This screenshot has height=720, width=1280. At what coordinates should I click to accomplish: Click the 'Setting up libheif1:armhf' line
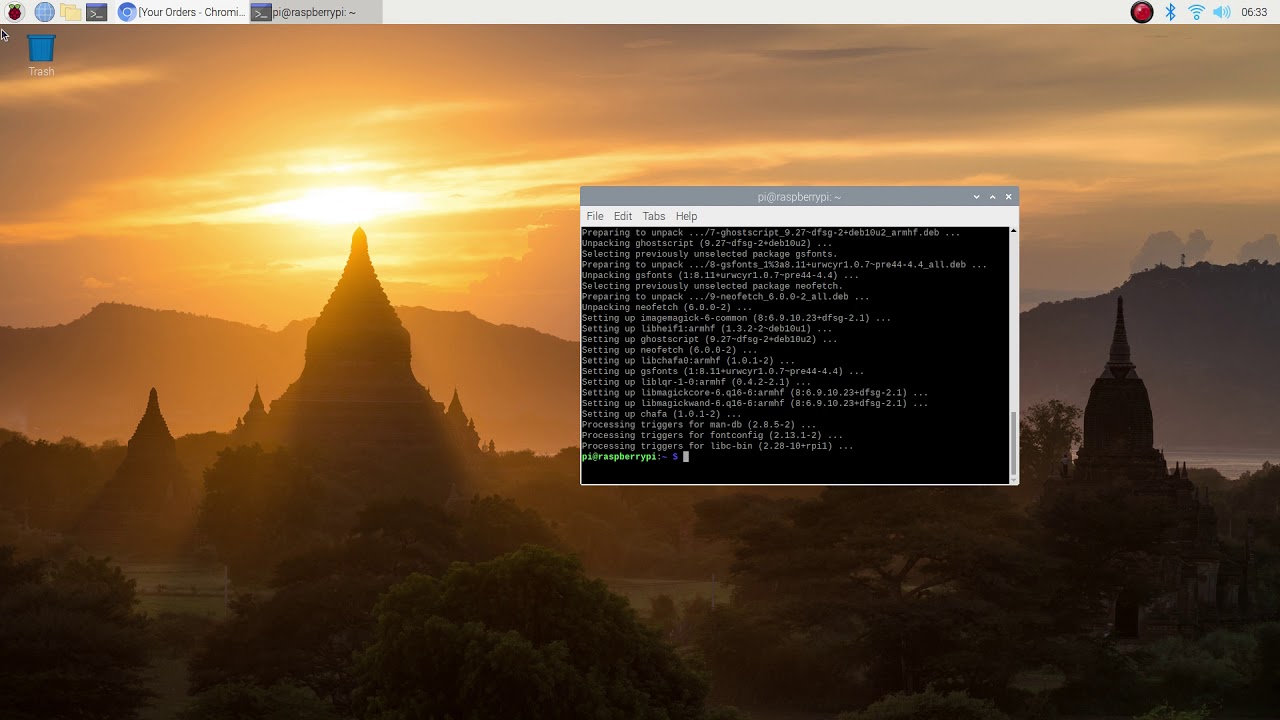tap(707, 329)
